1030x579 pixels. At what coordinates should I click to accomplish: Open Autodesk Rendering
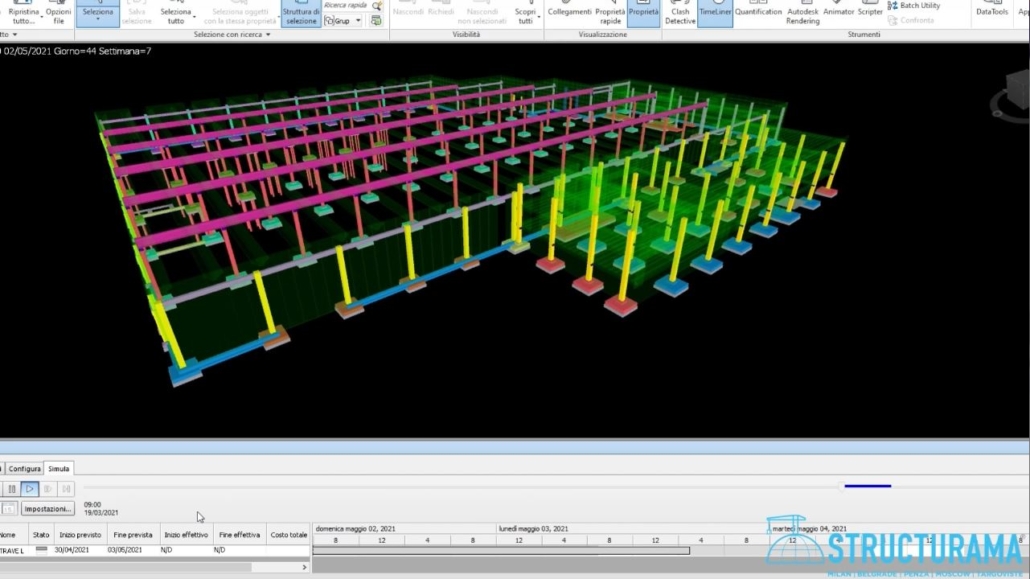coord(803,13)
